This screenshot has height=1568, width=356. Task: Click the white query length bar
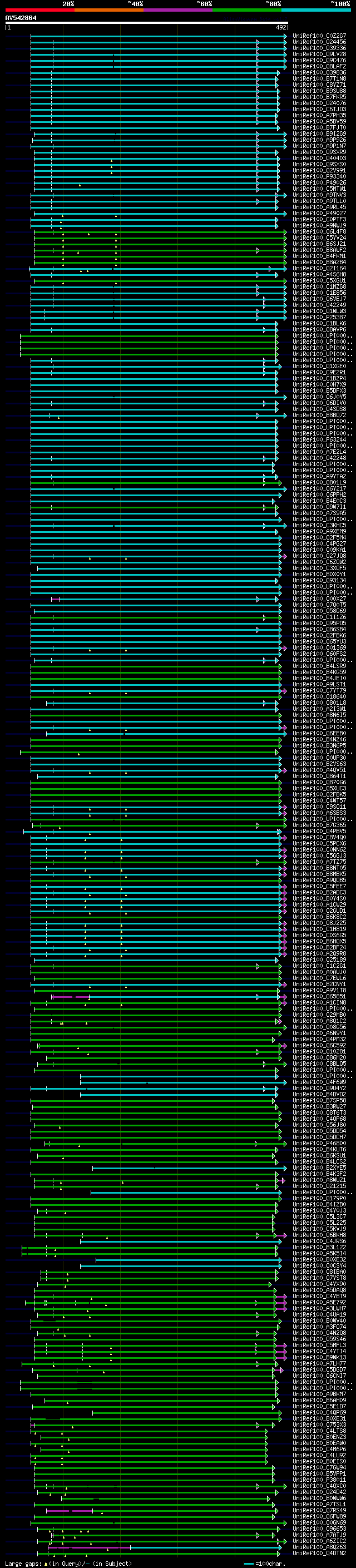pos(147,22)
